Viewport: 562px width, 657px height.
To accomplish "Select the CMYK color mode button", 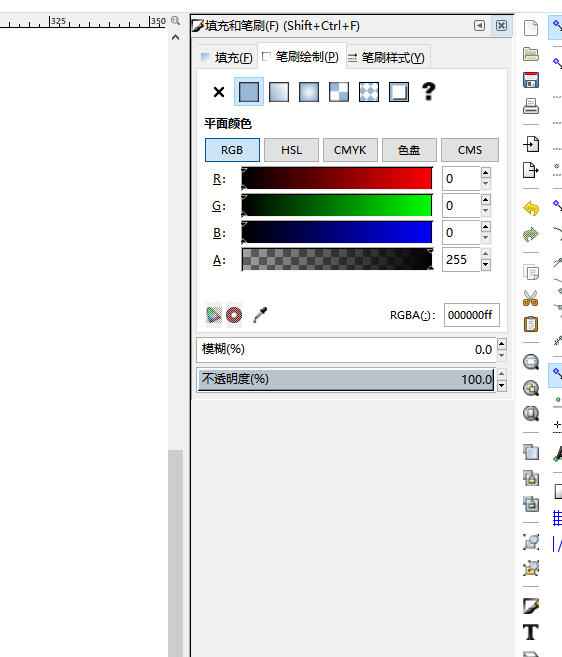I will [x=350, y=150].
